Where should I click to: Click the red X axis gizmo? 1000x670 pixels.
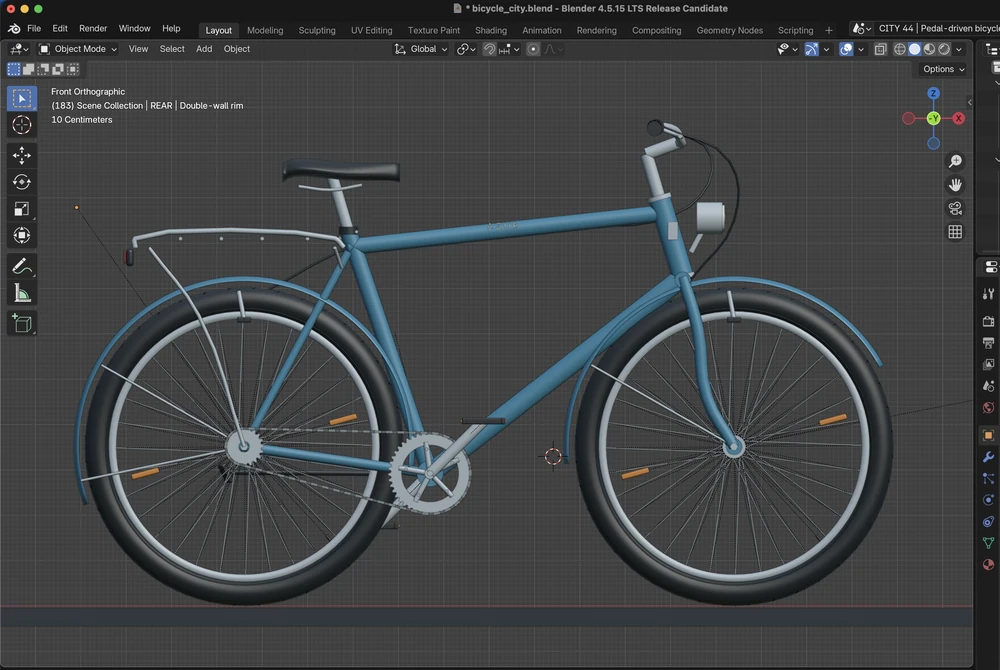tap(958, 119)
